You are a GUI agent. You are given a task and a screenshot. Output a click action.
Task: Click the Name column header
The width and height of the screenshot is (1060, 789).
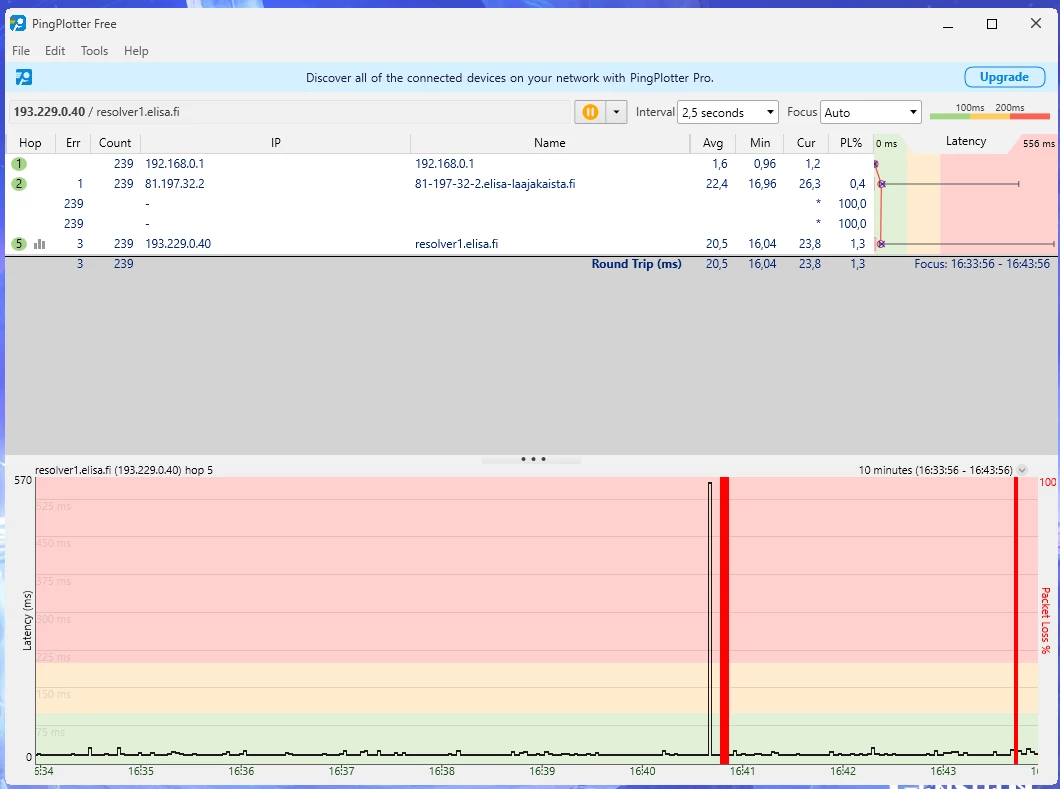pos(550,143)
